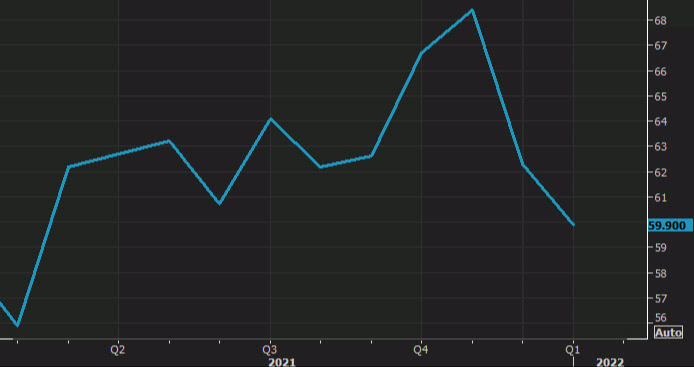
Task: Click the 2021 year label
Action: pyautogui.click(x=281, y=363)
